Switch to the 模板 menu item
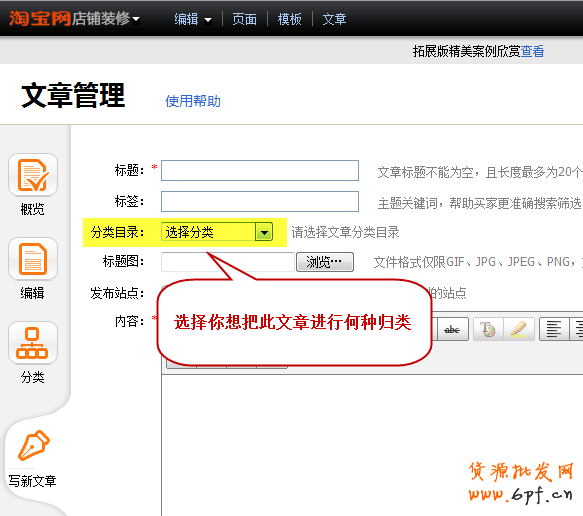Image resolution: width=583 pixels, height=516 pixels. pos(290,19)
